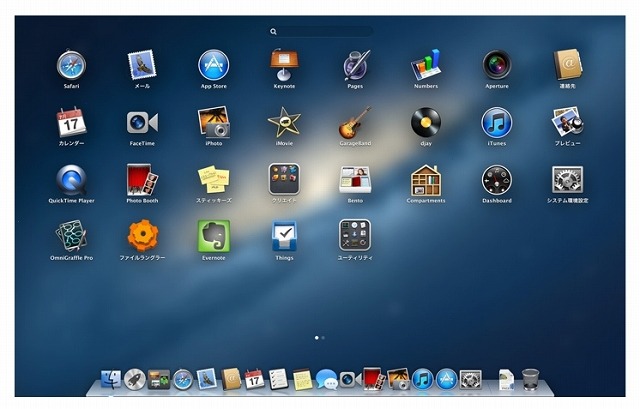The image size is (640, 409).
Task: Open App Store in the Dock
Action: pos(447,380)
